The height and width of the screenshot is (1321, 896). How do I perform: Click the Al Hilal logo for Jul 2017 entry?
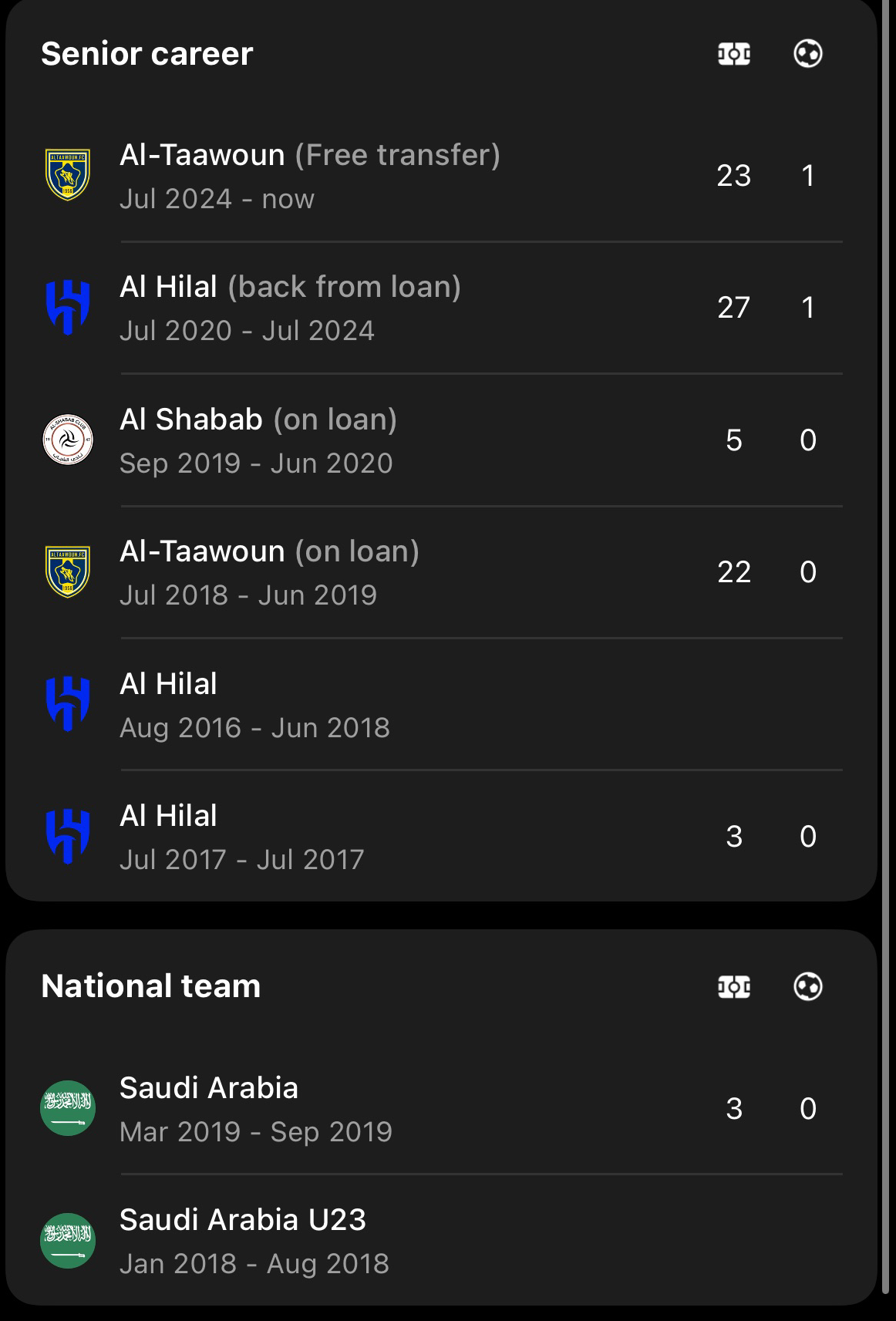[x=68, y=836]
